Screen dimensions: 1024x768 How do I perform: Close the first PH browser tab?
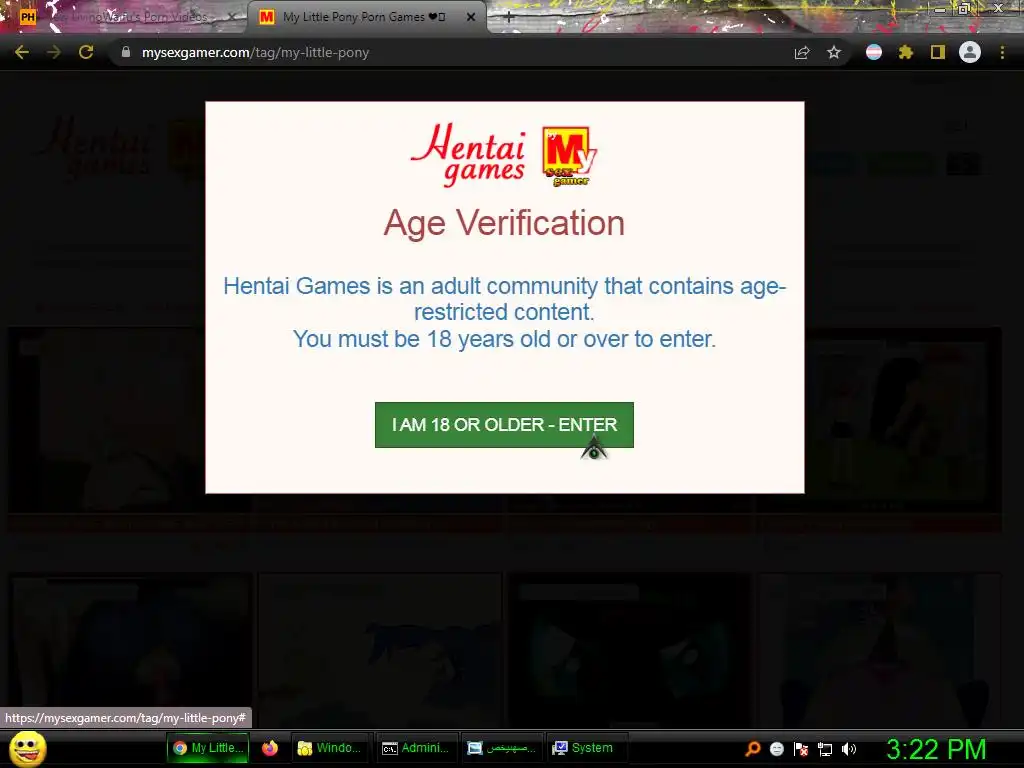coord(231,17)
